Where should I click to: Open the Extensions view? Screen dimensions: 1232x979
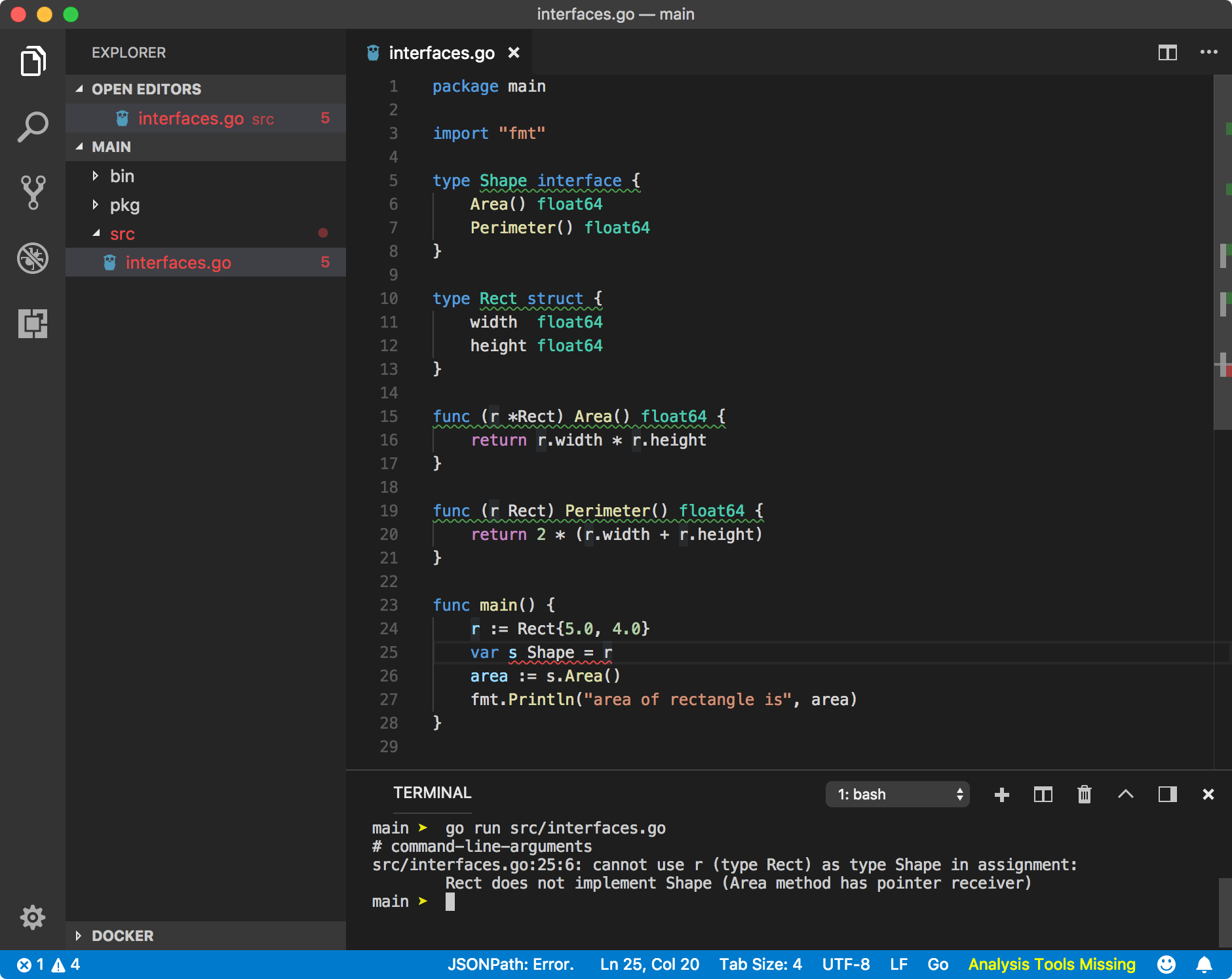[x=33, y=324]
